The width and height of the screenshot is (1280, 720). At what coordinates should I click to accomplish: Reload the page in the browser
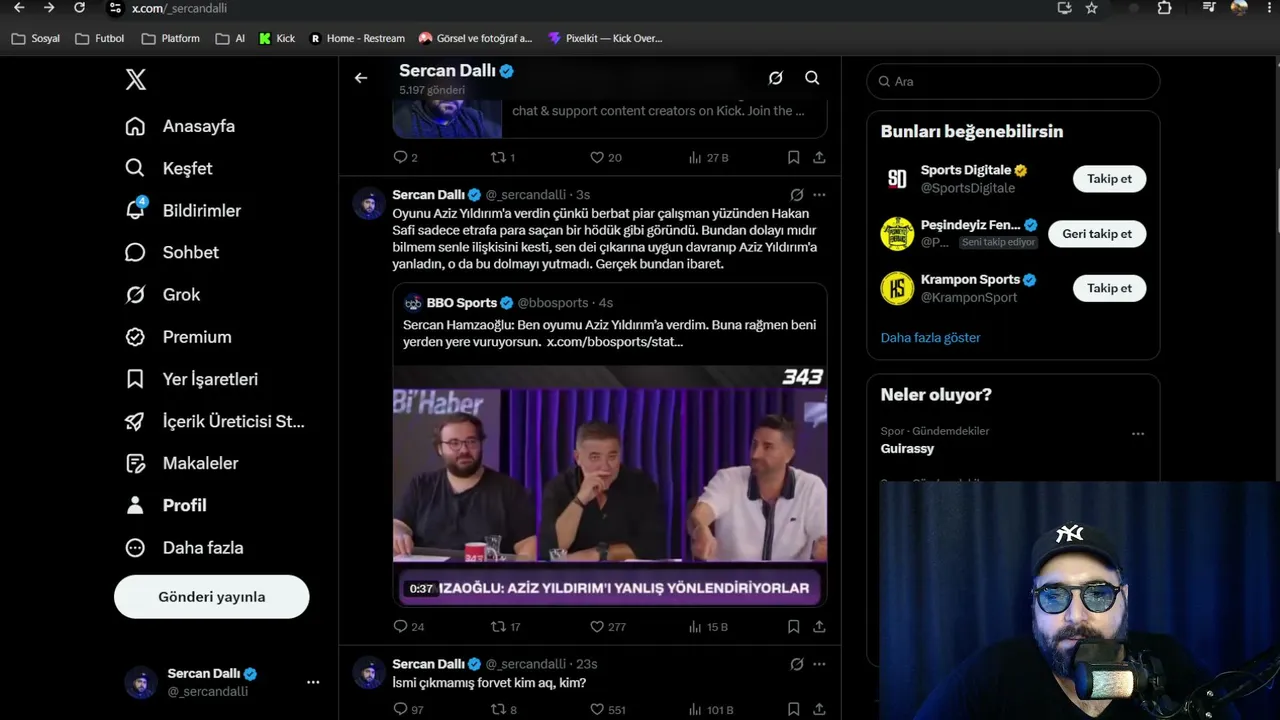click(x=79, y=8)
